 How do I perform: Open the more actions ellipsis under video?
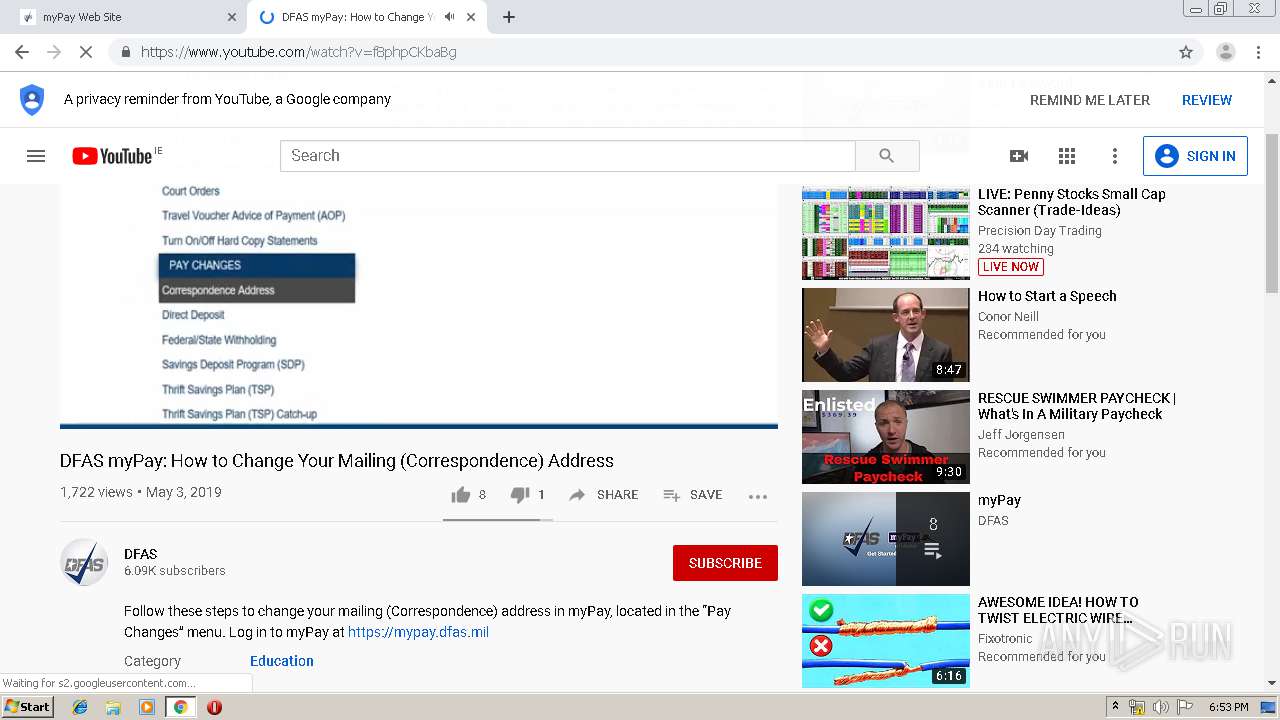click(x=758, y=496)
